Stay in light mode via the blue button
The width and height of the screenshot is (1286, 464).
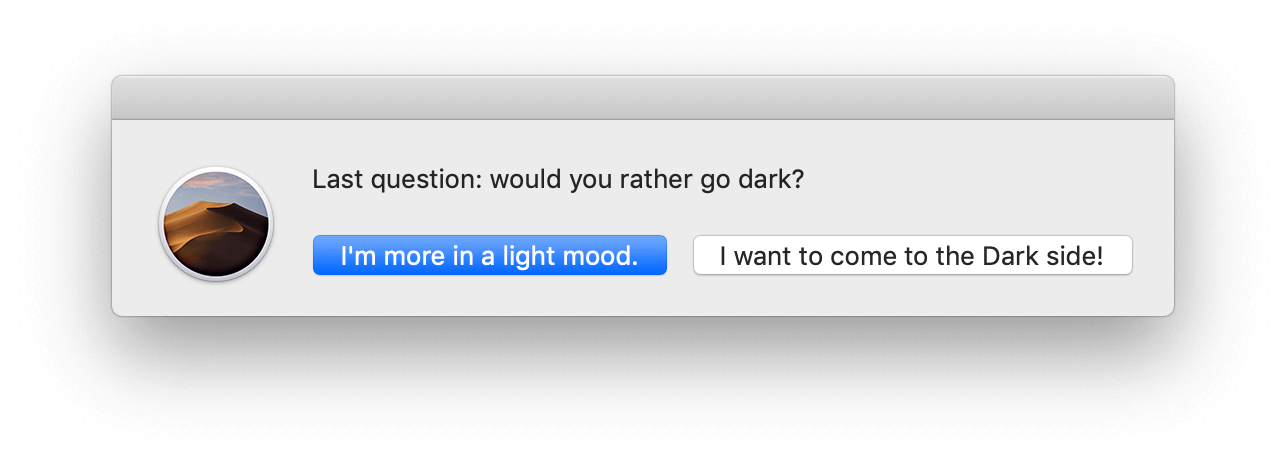tap(489, 255)
